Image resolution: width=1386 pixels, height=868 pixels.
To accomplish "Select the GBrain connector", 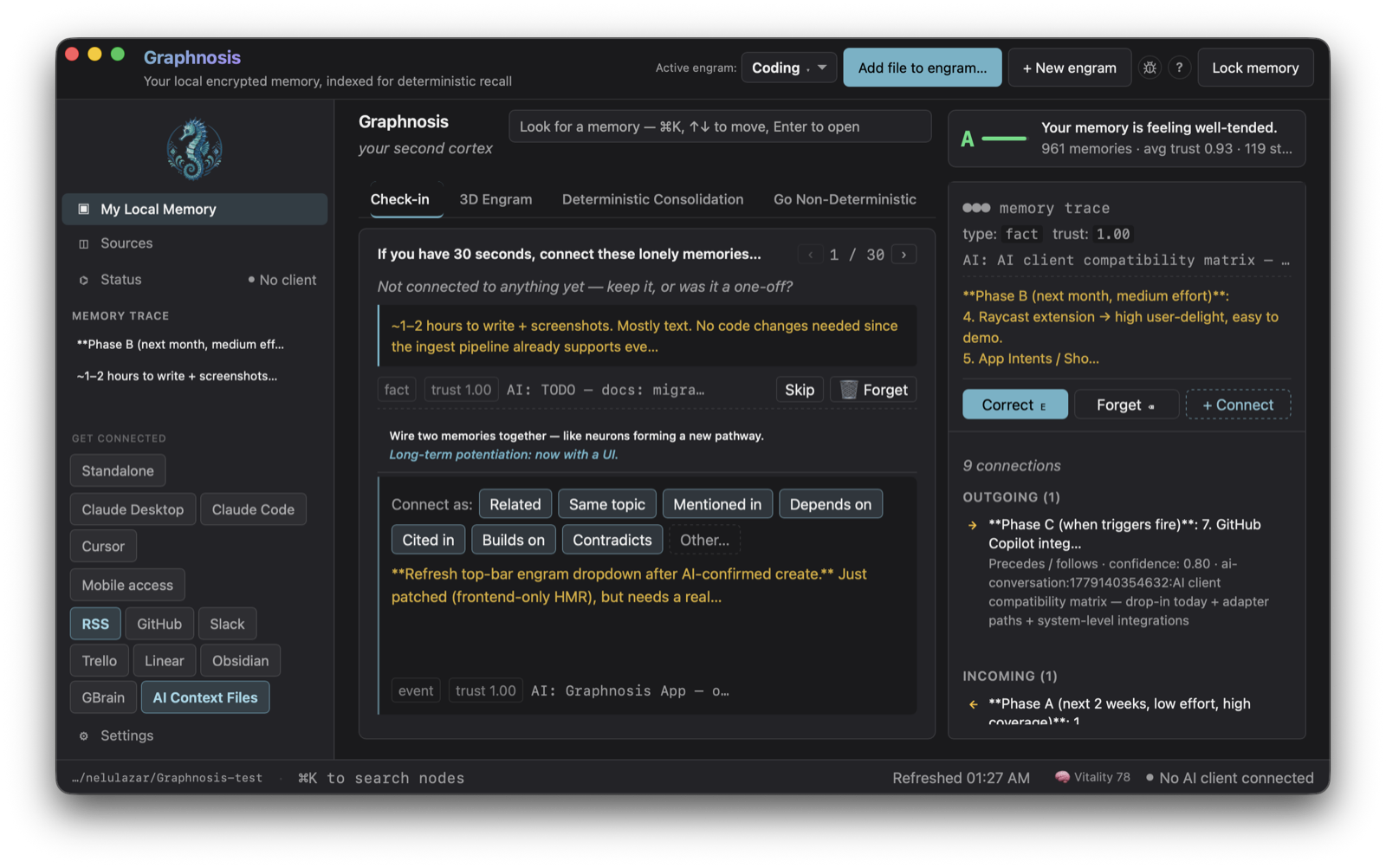I will [x=103, y=697].
